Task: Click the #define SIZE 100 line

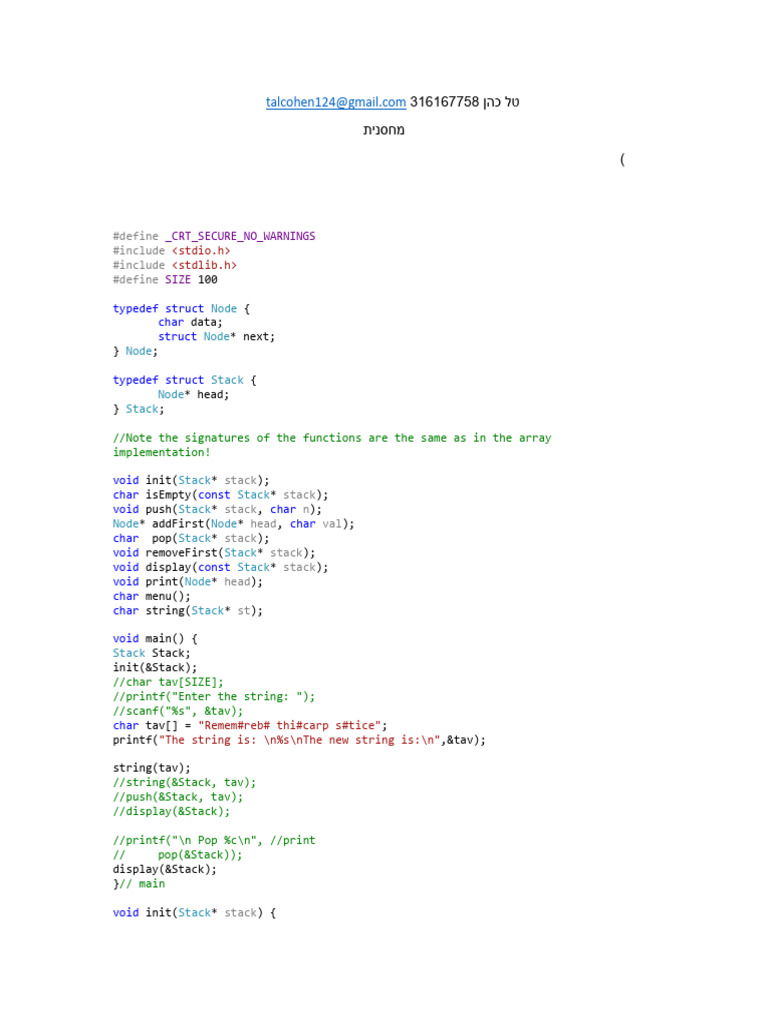Action: pos(165,280)
